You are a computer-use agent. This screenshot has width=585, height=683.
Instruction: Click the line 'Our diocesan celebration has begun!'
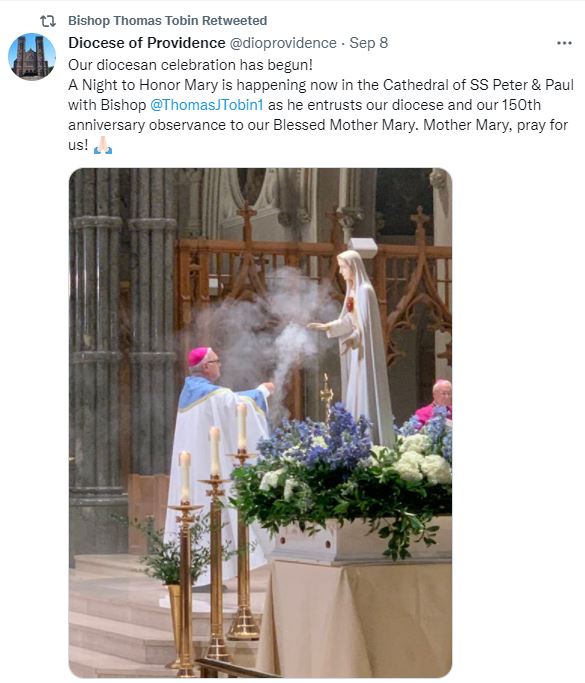(x=190, y=65)
